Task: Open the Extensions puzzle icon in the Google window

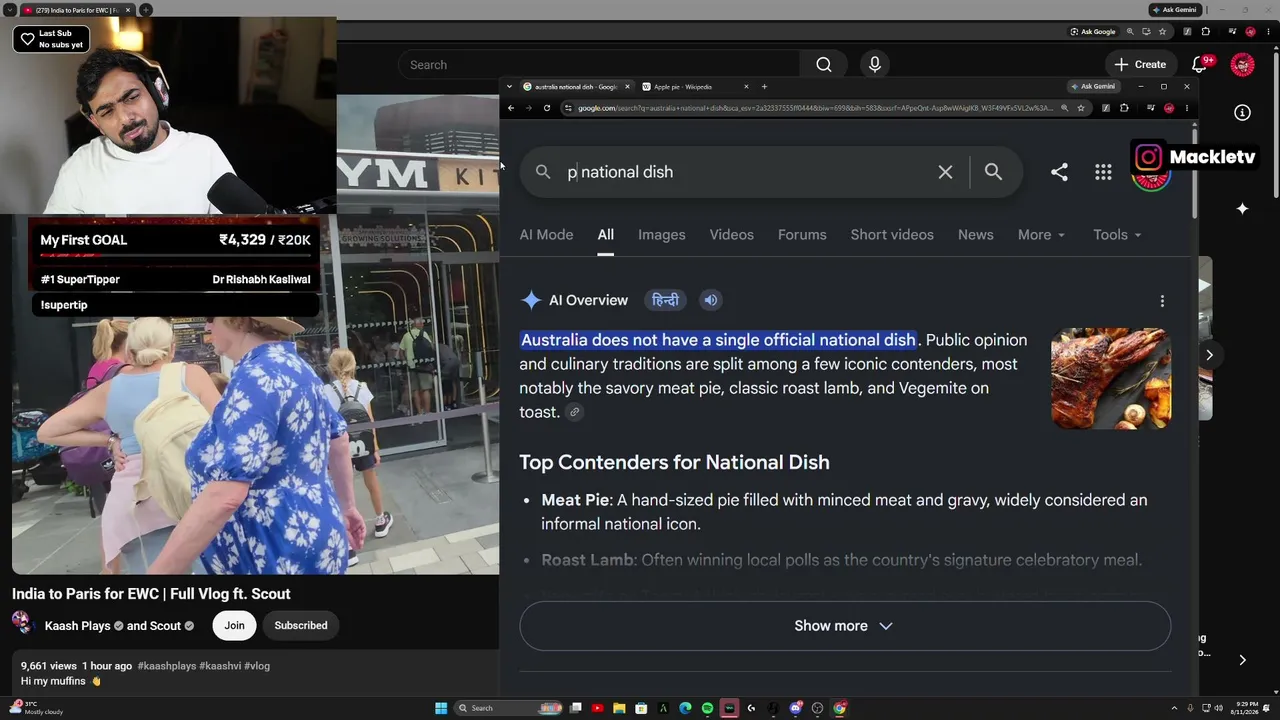Action: (1124, 108)
